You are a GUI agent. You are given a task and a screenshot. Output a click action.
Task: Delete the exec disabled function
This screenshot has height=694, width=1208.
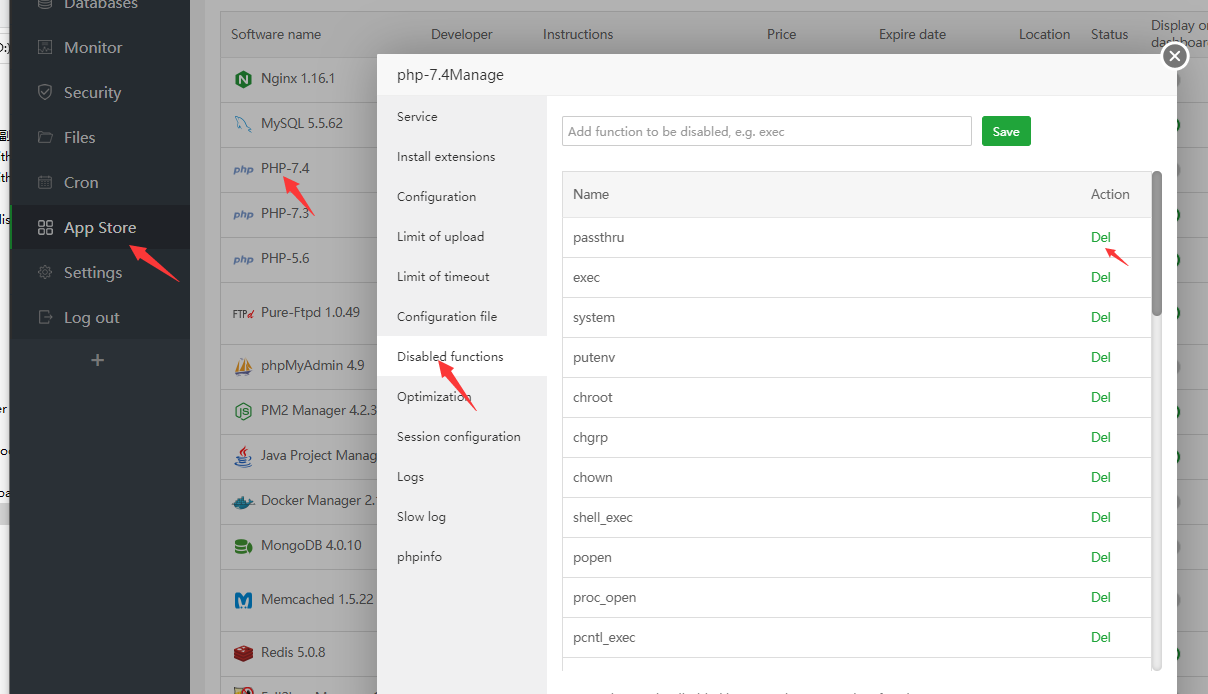point(1101,277)
